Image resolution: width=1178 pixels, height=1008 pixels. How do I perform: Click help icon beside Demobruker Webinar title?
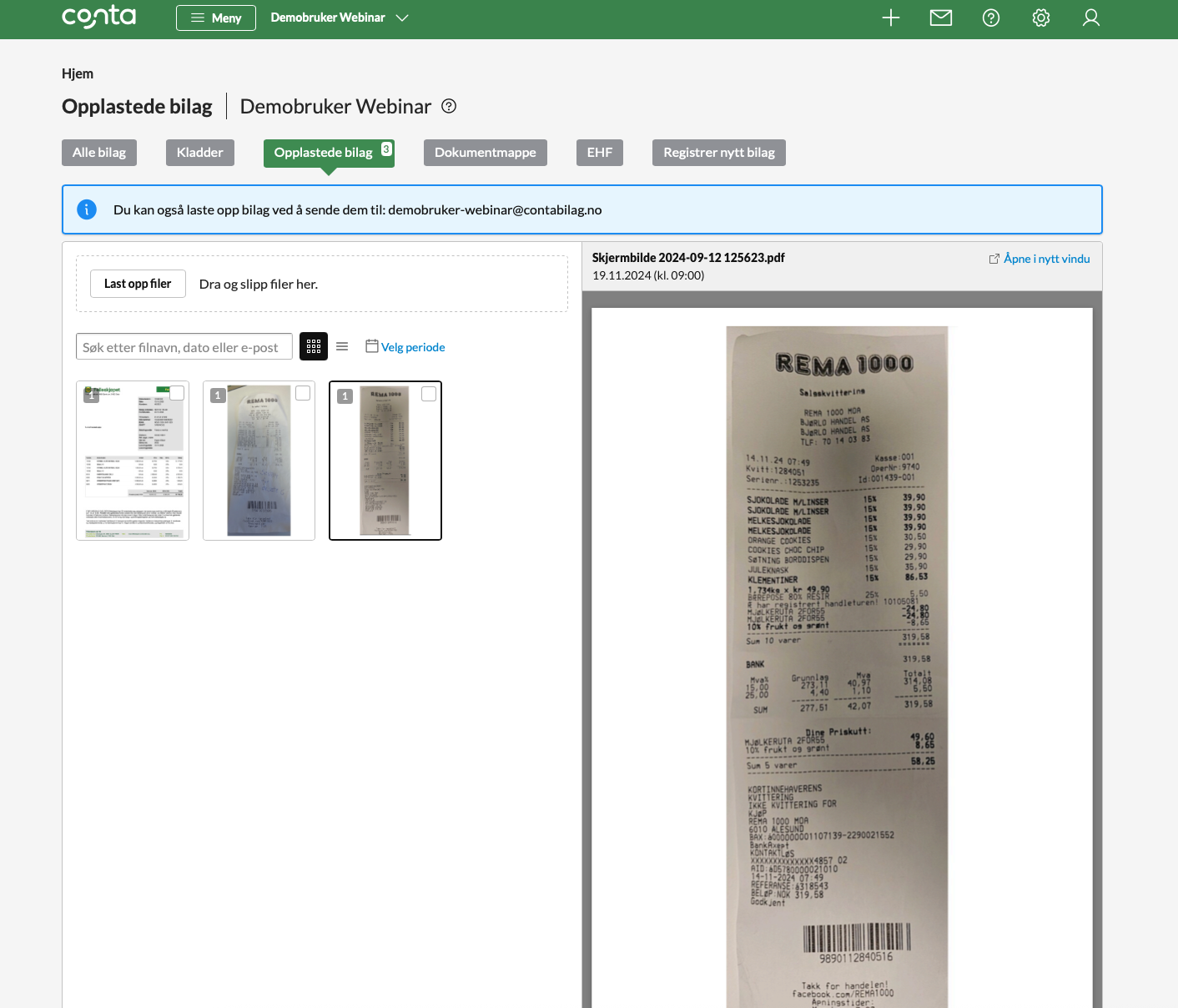tap(449, 106)
